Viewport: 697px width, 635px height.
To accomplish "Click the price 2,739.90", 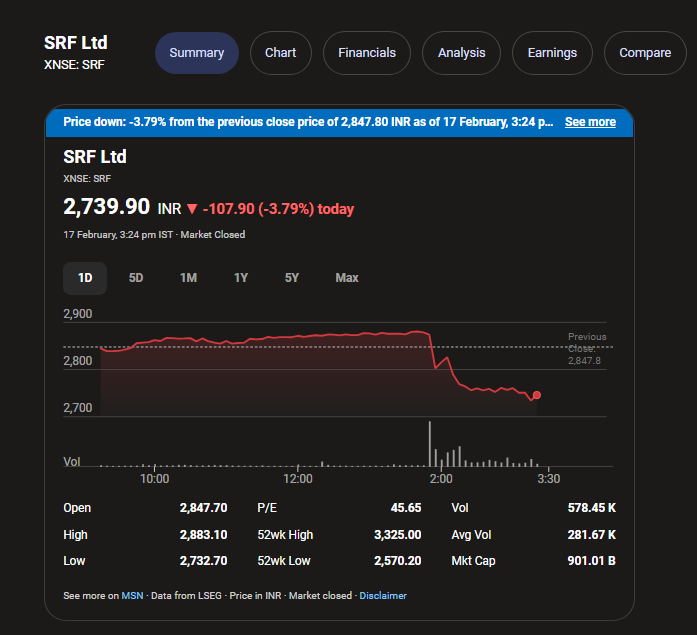I will click(107, 207).
